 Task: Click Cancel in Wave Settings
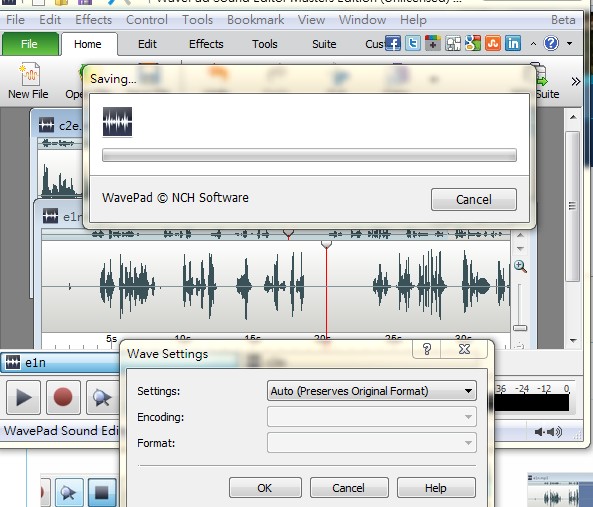pos(349,488)
